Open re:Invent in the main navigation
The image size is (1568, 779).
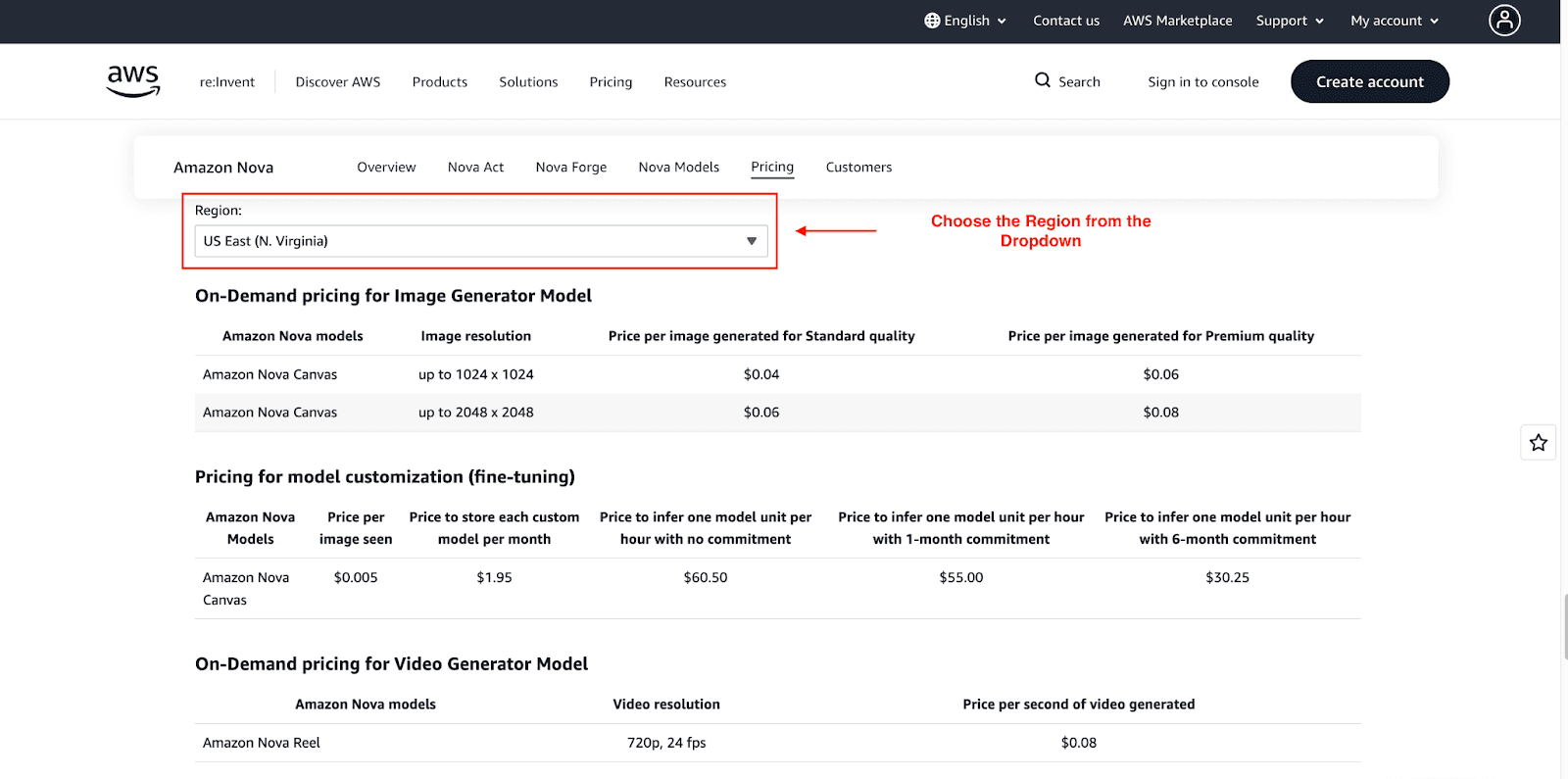coord(227,82)
